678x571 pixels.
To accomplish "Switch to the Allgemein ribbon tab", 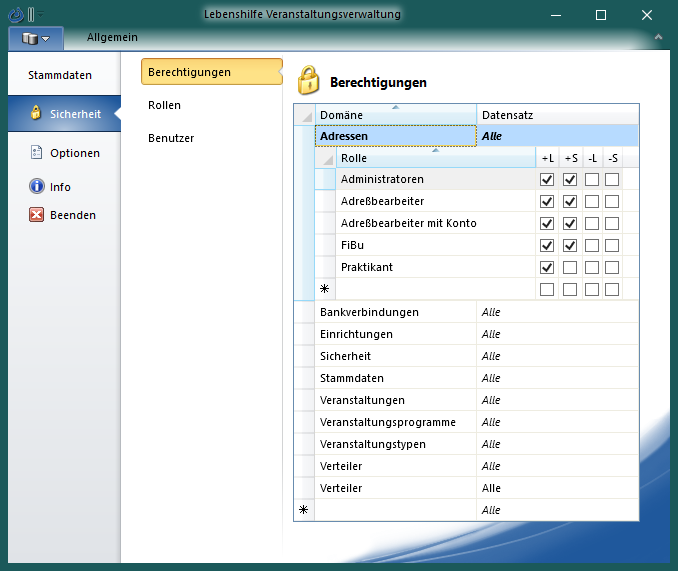I will tap(112, 38).
